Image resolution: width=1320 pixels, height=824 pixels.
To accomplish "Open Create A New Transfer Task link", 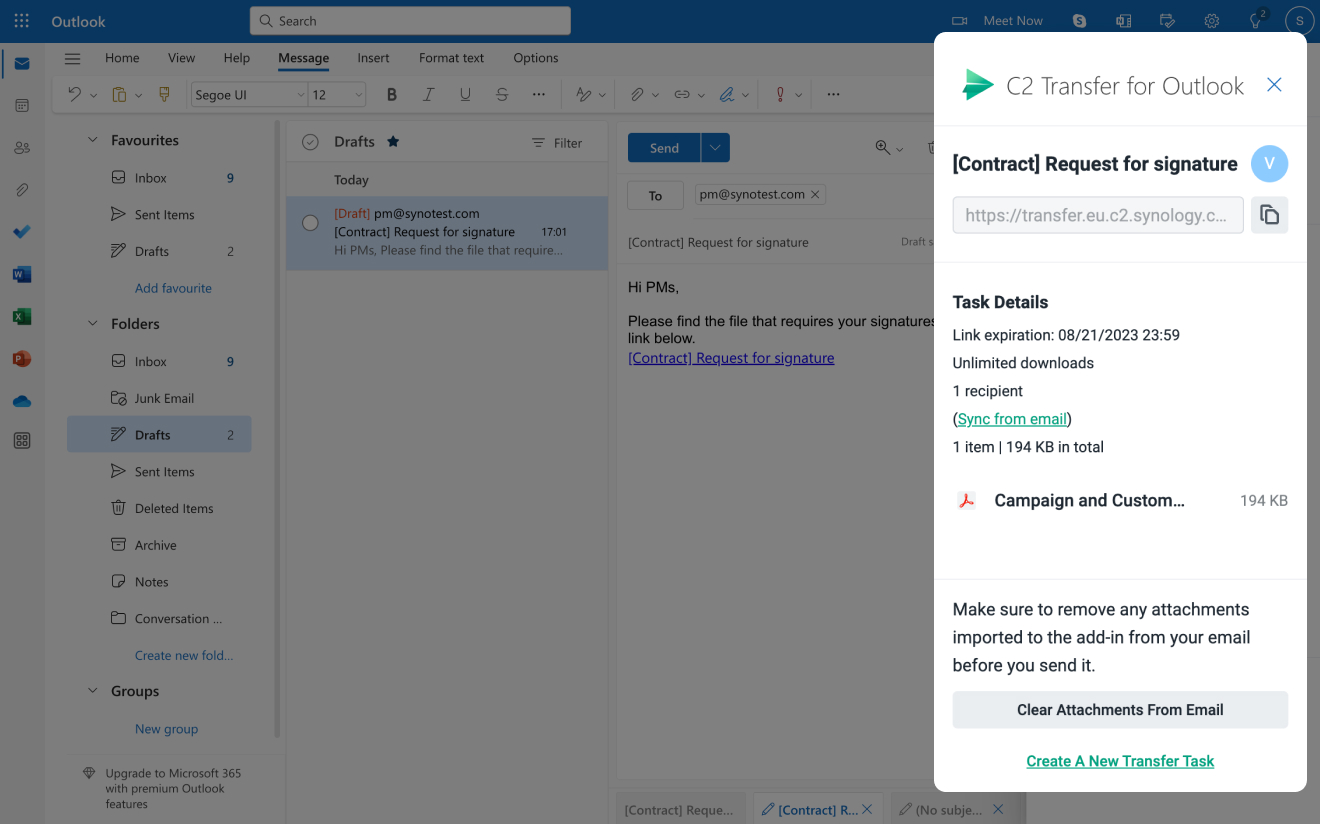I will [1120, 761].
